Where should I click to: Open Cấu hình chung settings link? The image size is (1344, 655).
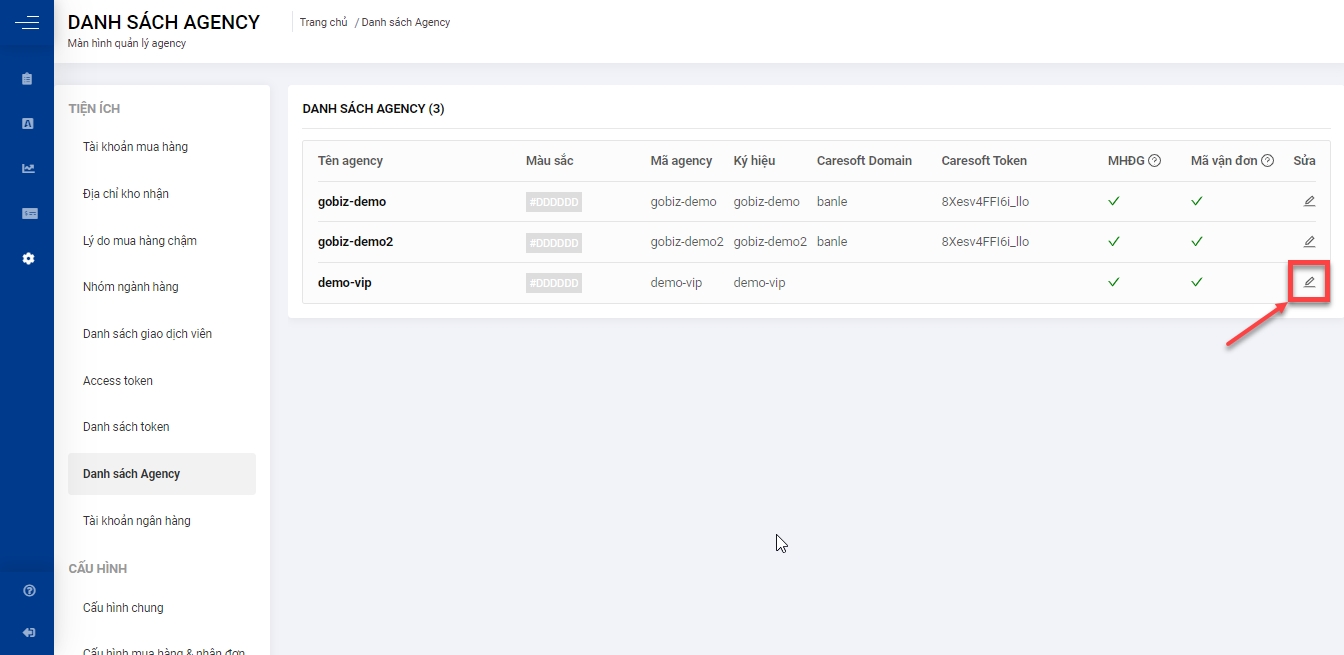(x=123, y=608)
